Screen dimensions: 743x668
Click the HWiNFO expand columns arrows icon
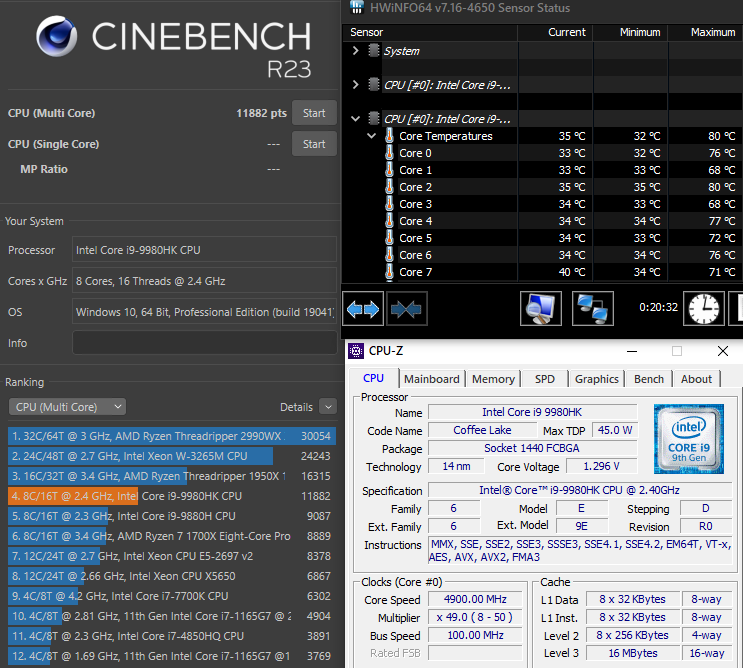(x=363, y=309)
